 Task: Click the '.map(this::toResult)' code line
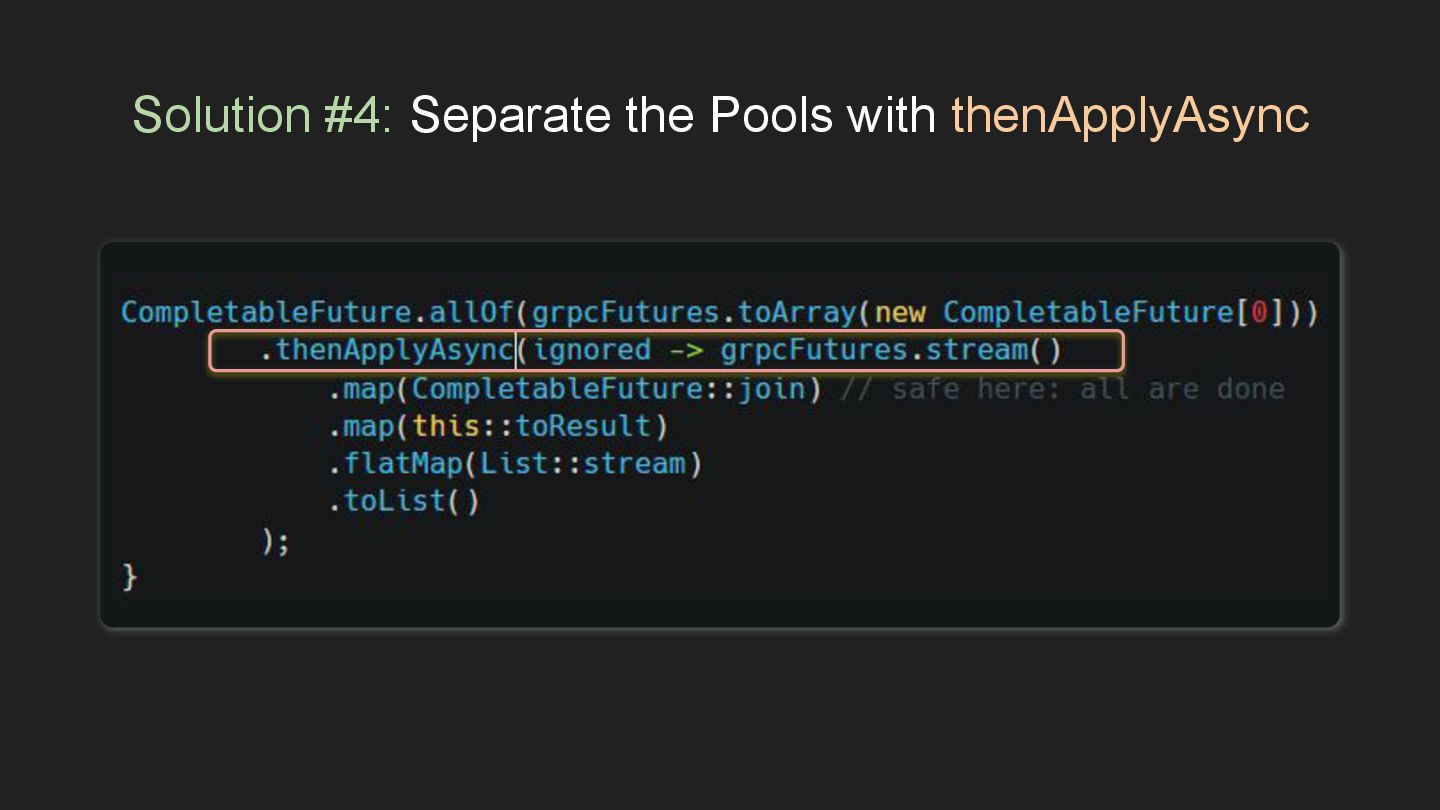pyautogui.click(x=498, y=426)
